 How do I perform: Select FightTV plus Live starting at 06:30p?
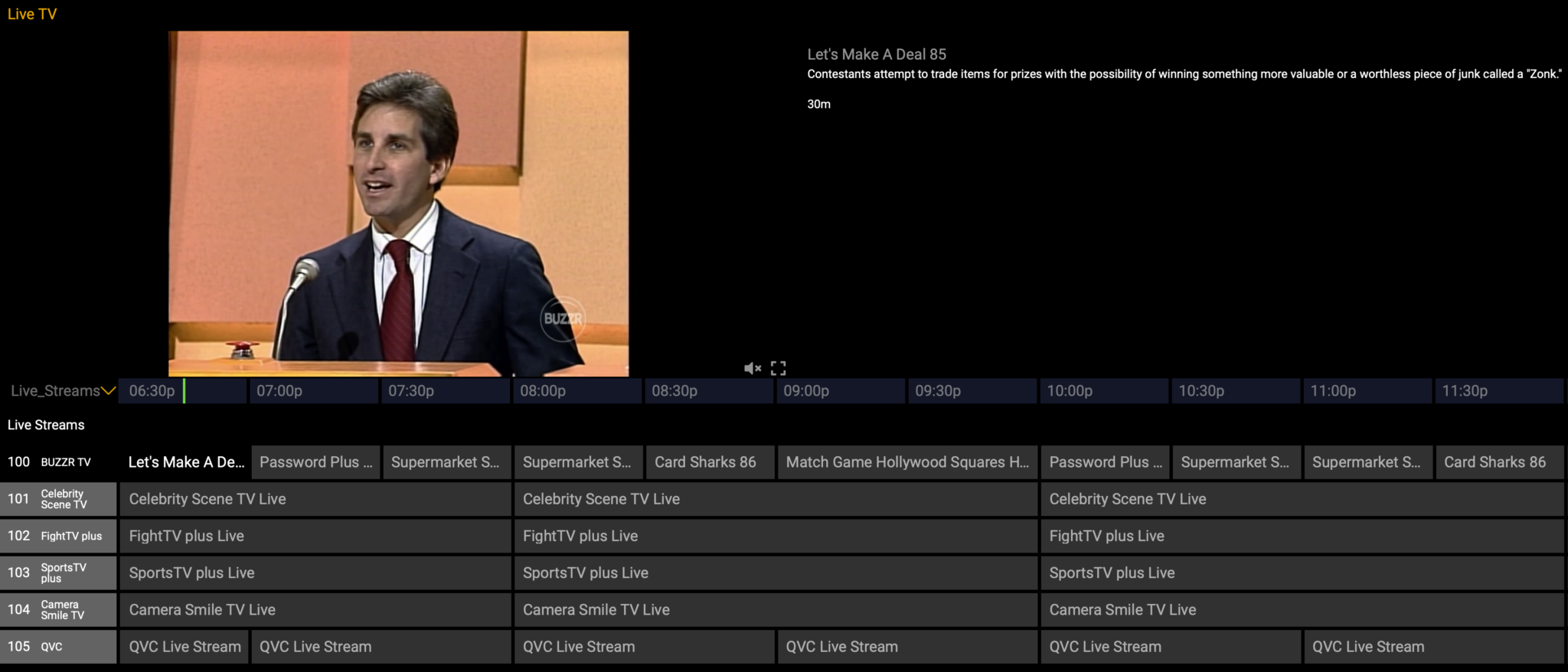[315, 536]
